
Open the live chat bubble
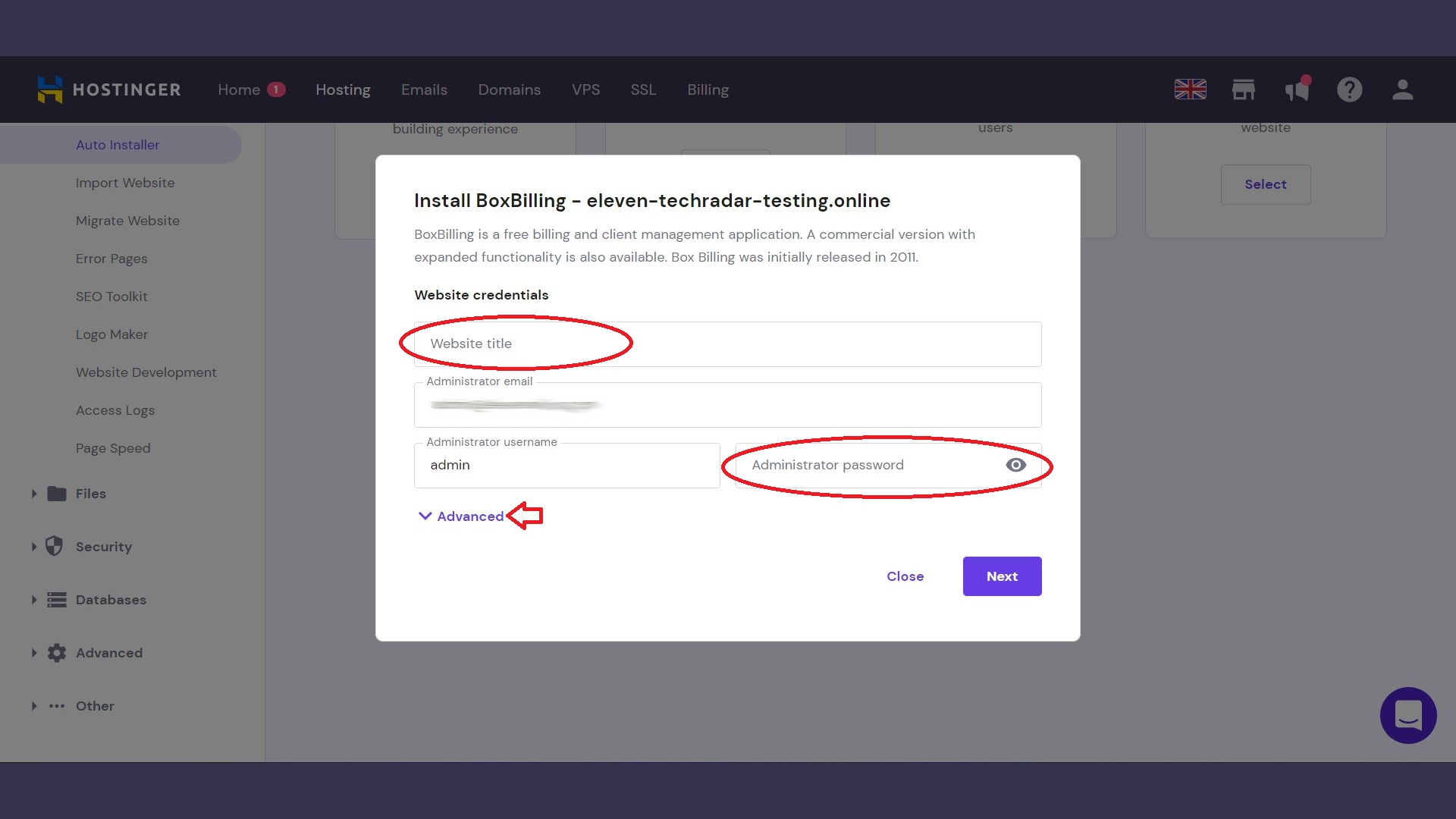pos(1408,715)
